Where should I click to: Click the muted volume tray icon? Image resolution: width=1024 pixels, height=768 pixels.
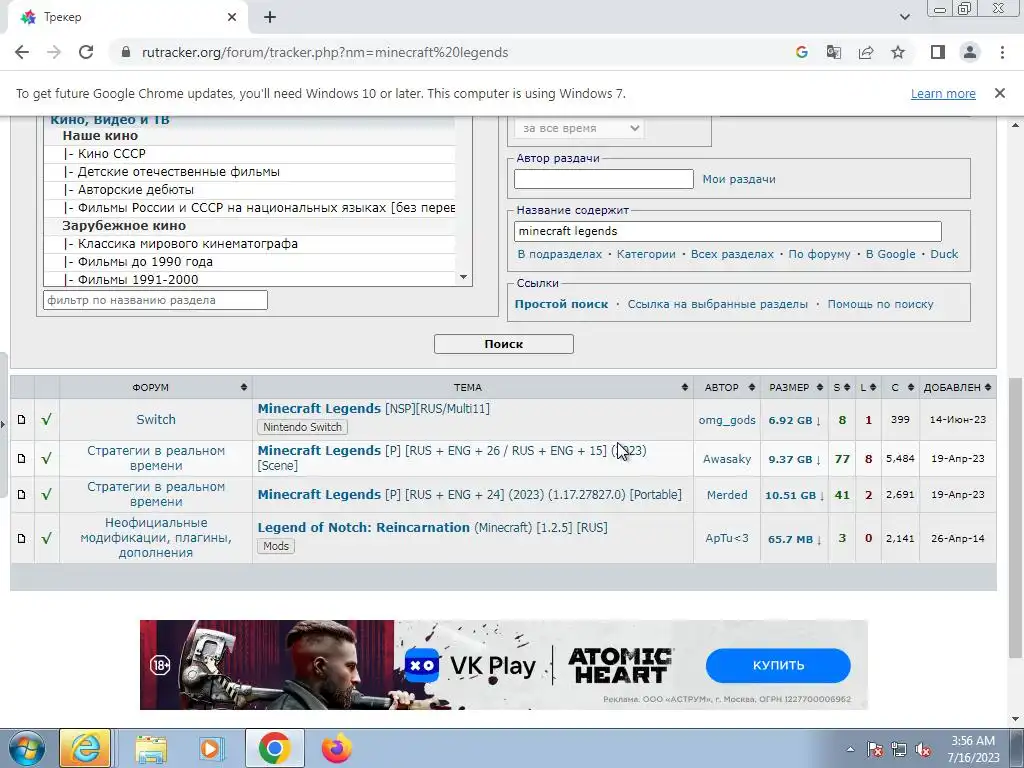tap(922, 750)
